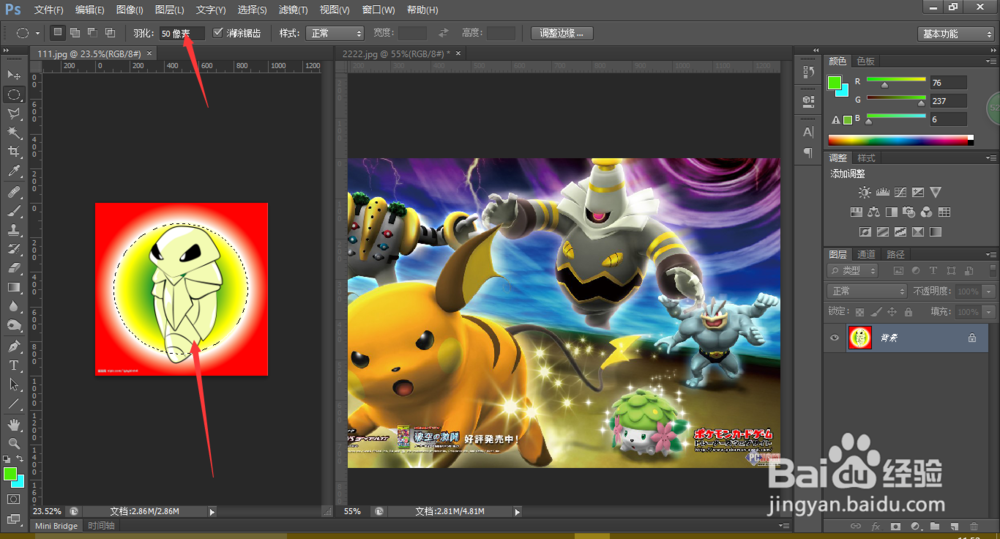
Task: Open the 滤镜(T) menu
Action: coord(293,10)
